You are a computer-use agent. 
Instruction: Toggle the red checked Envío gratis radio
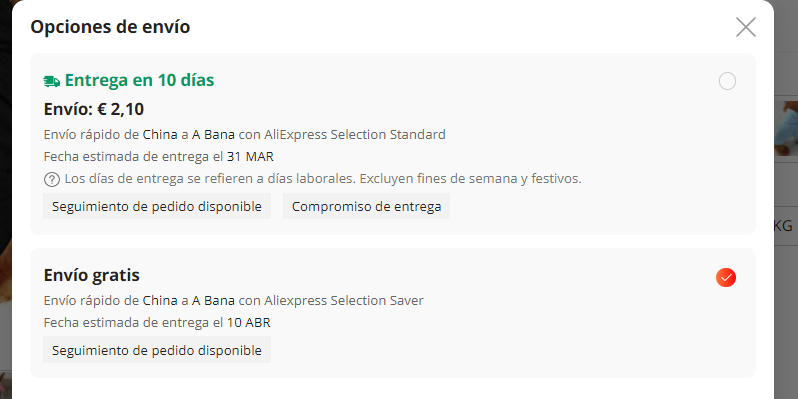(726, 277)
